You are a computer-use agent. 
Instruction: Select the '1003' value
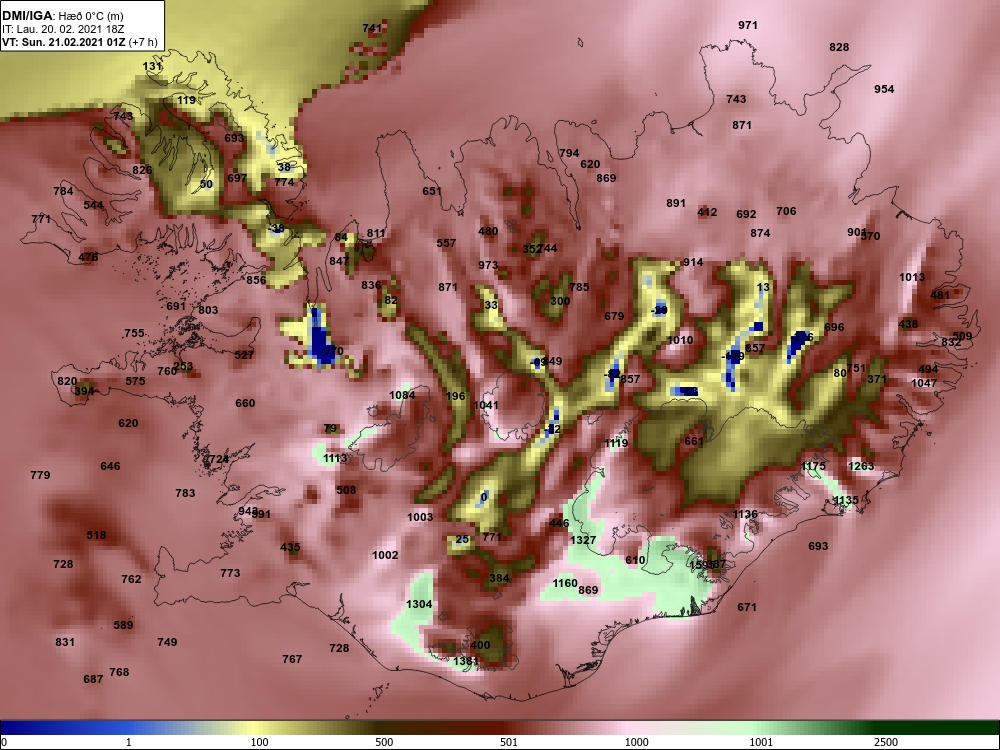[420, 517]
